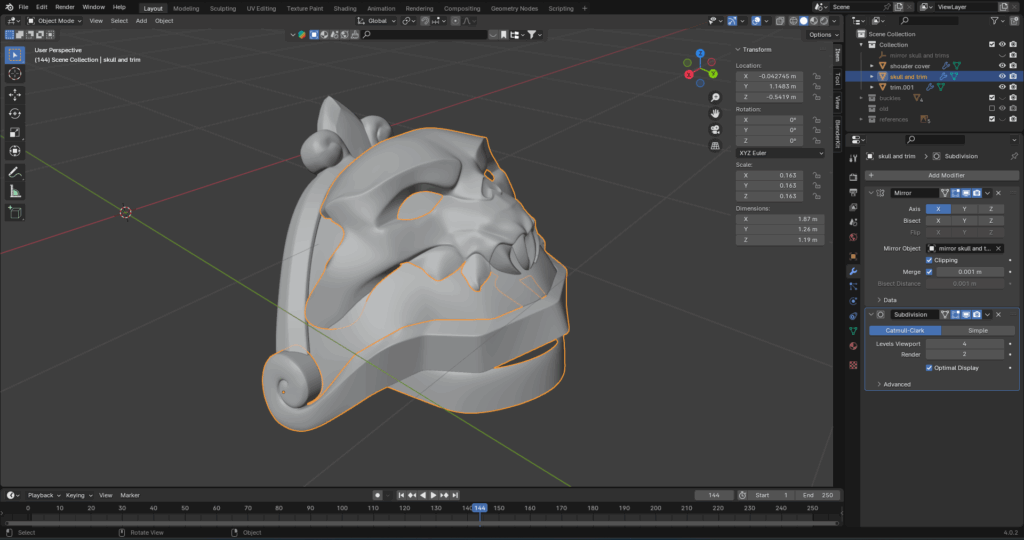This screenshot has width=1024, height=540.
Task: Click the Add Modifier button
Action: point(942,175)
